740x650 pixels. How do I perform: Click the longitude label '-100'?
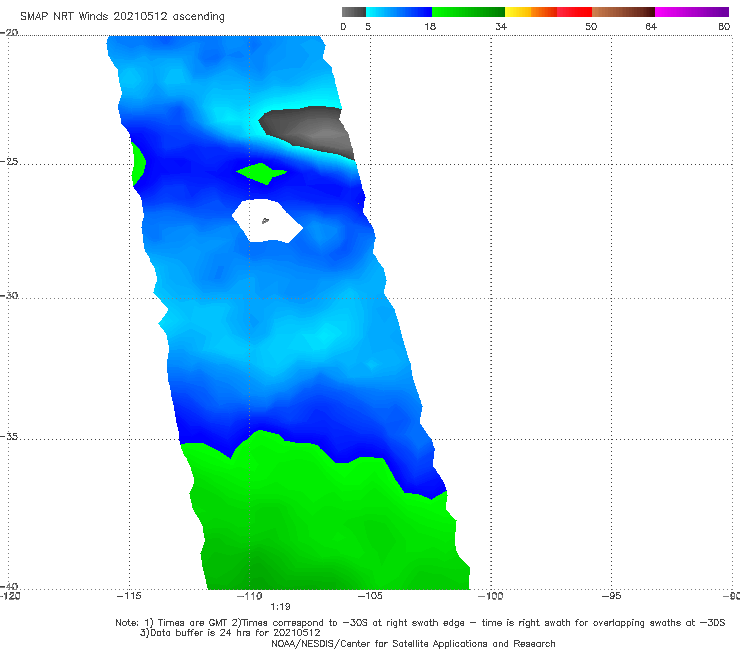[490, 596]
